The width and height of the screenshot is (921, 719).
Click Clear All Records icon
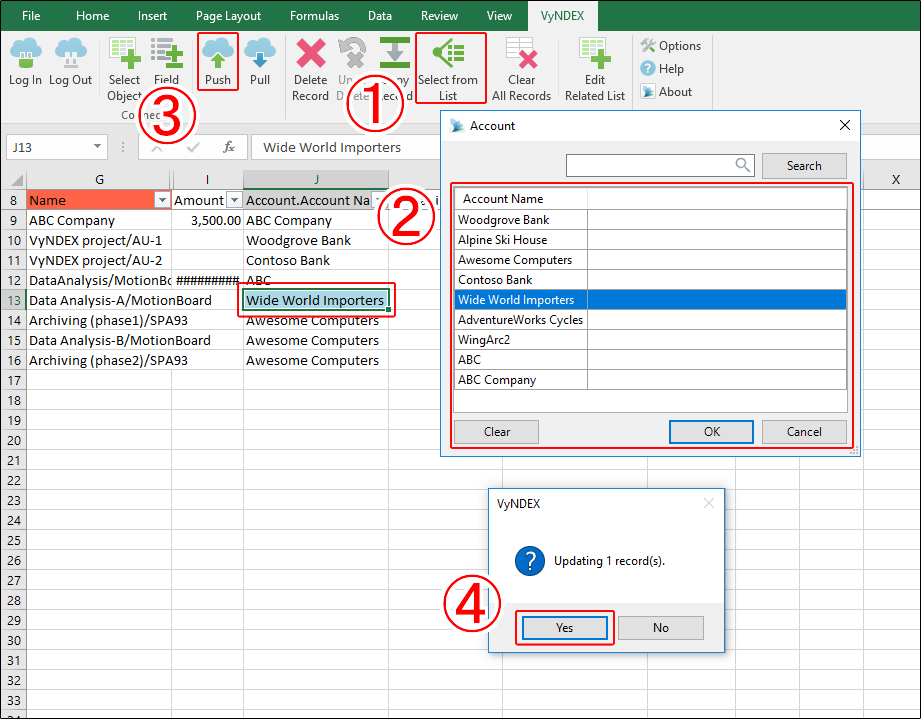(521, 54)
